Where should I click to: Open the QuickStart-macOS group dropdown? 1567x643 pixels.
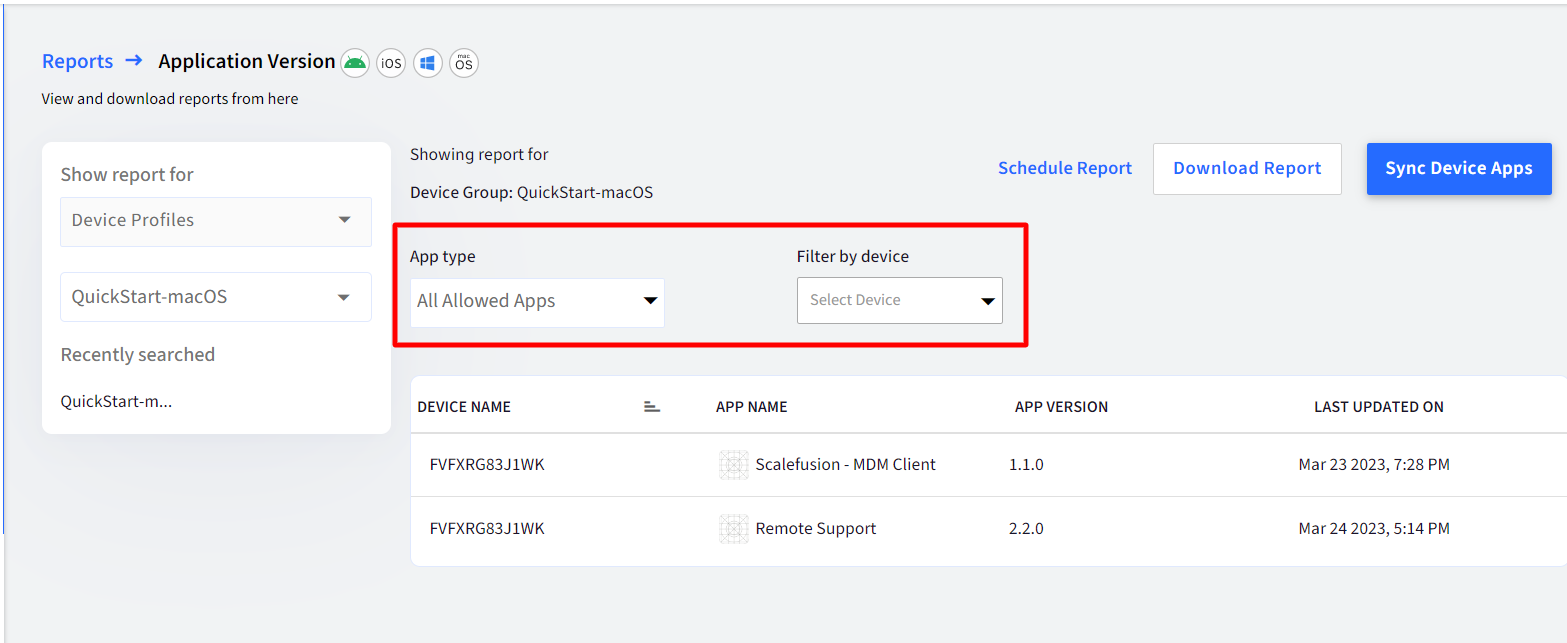(x=216, y=297)
